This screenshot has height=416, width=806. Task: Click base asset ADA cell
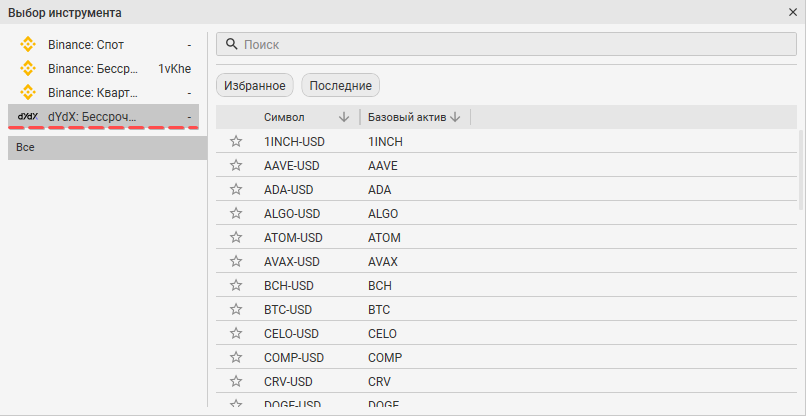(379, 190)
